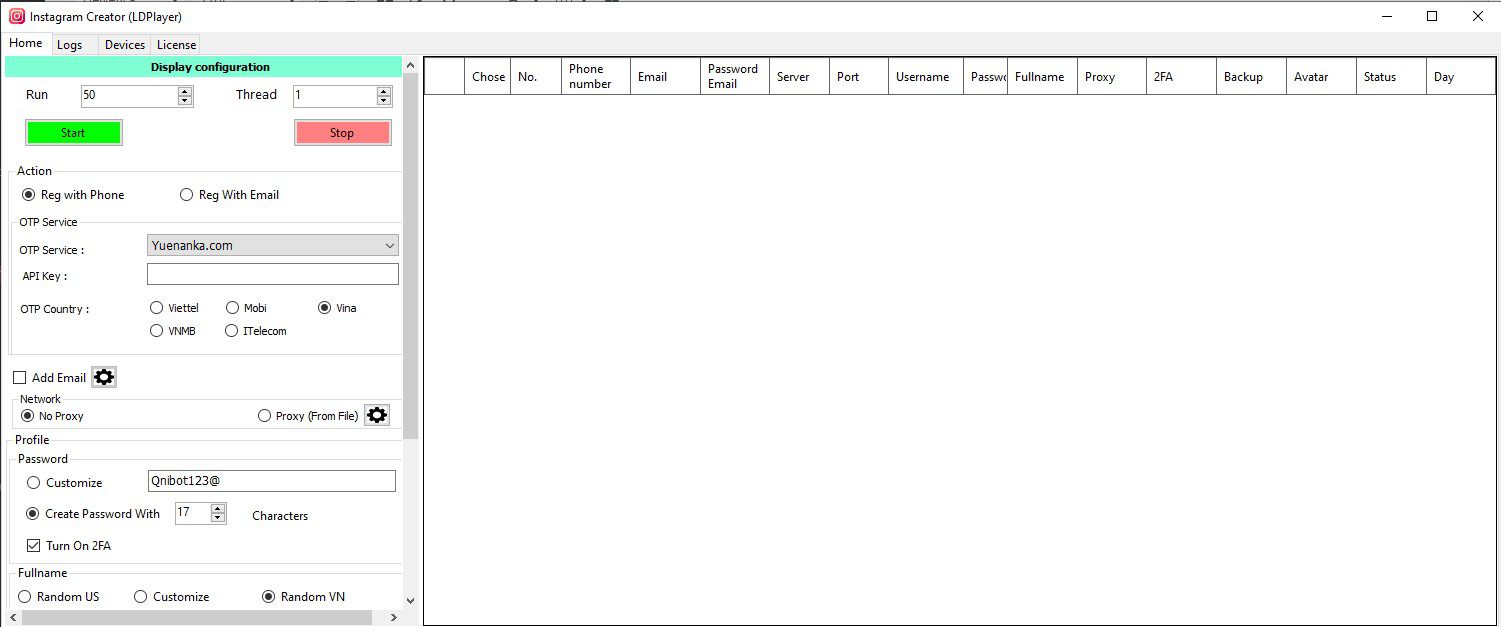Click the Display configuration header bar
The image size is (1501, 627).
click(204, 67)
